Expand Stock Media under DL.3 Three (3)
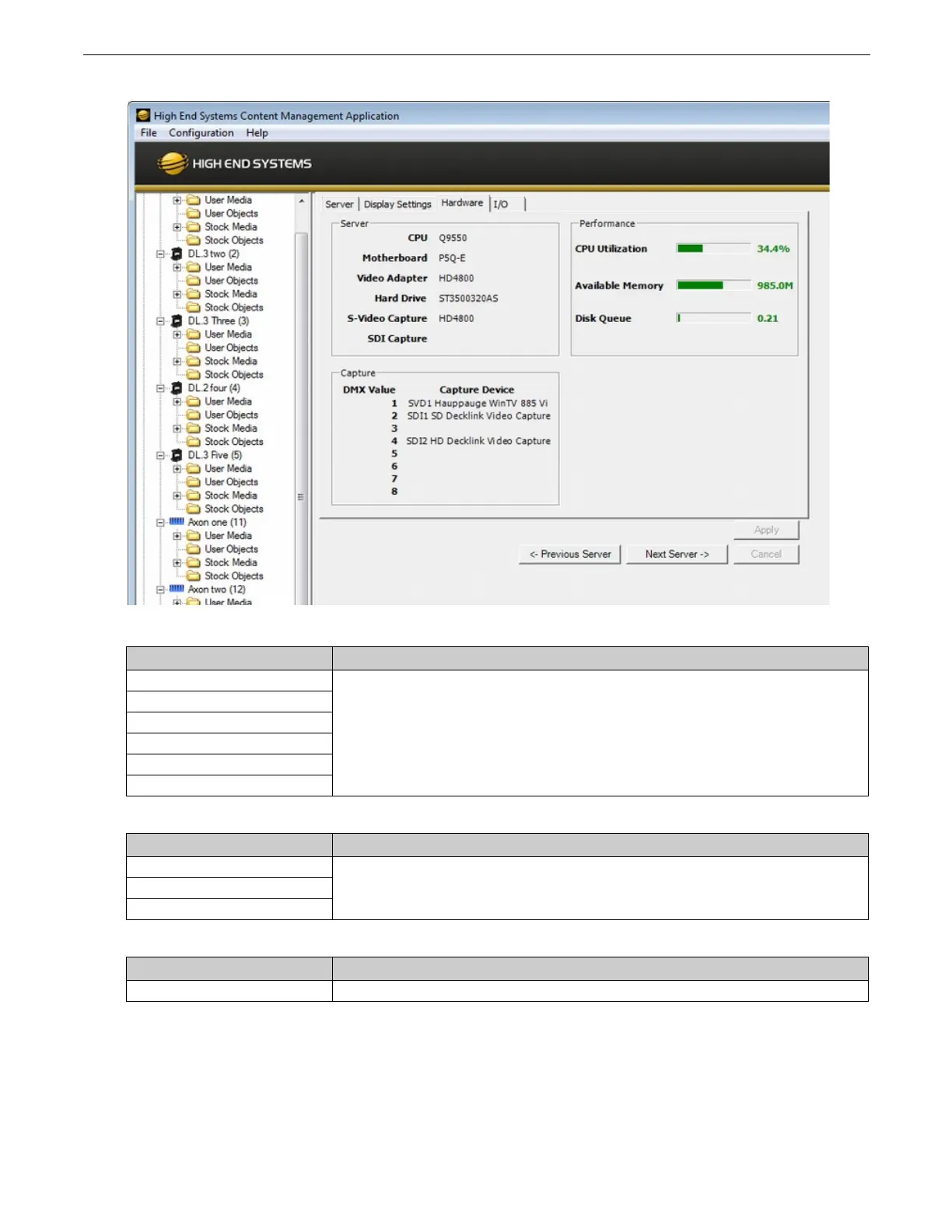This screenshot has height=1232, width=952. 177,361
